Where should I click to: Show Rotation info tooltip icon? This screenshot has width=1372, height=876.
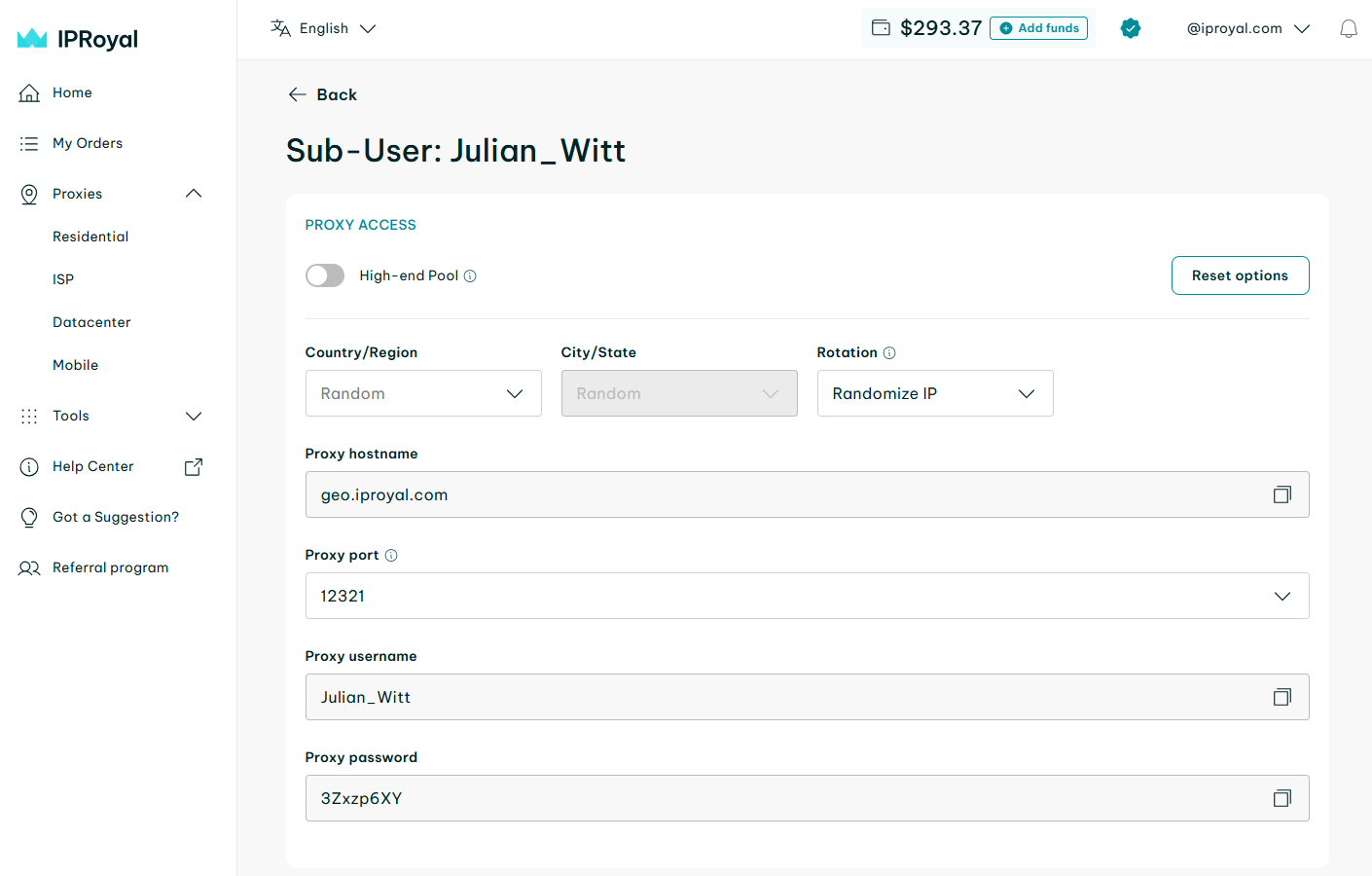pyautogui.click(x=889, y=352)
